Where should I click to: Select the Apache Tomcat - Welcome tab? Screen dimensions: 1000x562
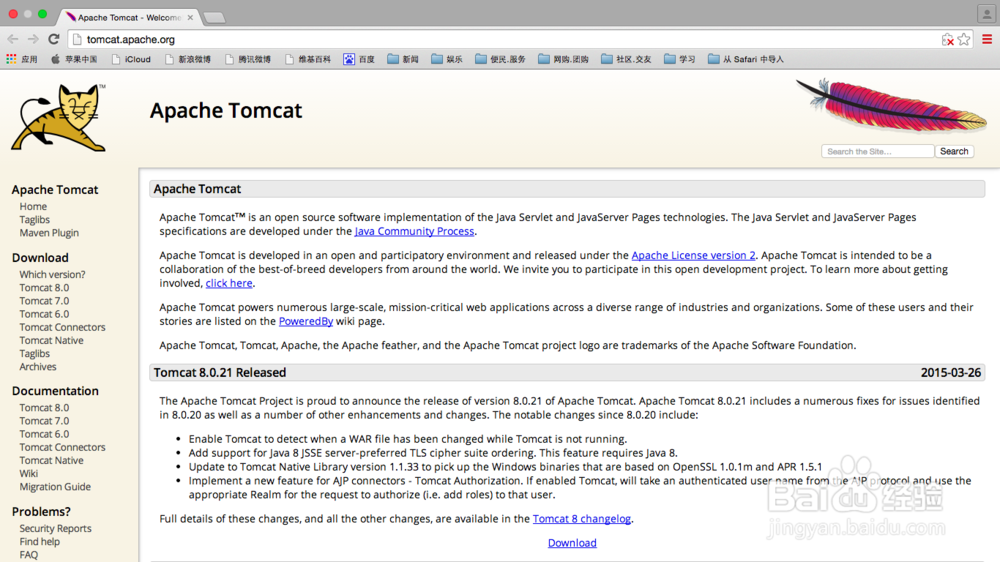[128, 18]
